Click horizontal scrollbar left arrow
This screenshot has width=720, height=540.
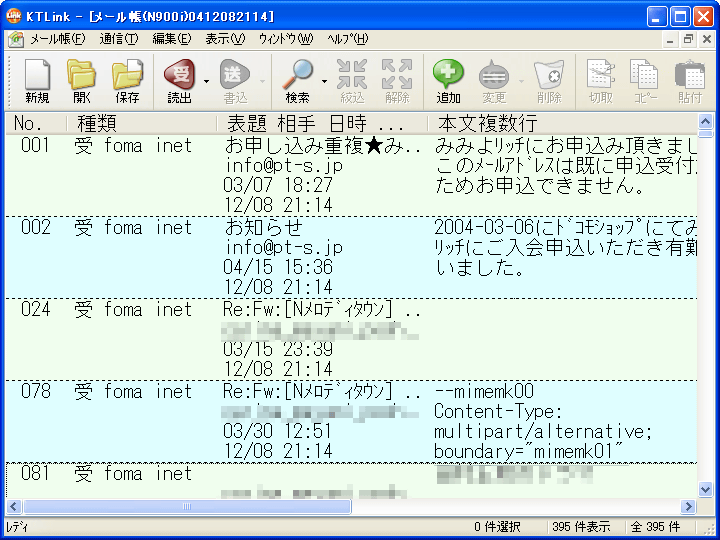13,506
